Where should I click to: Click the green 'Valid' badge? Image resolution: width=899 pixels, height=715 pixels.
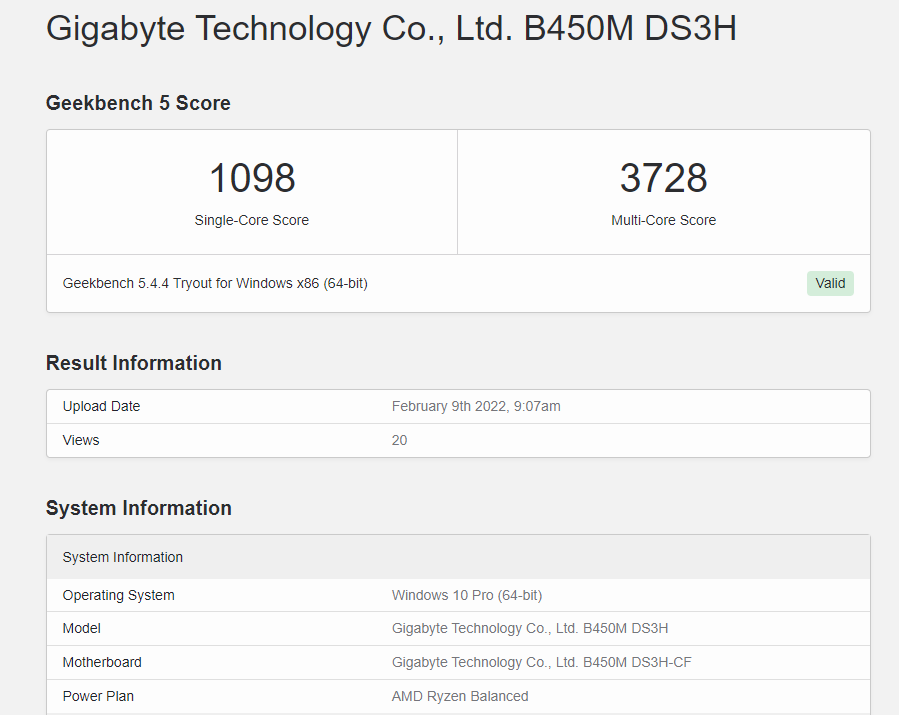tap(830, 283)
